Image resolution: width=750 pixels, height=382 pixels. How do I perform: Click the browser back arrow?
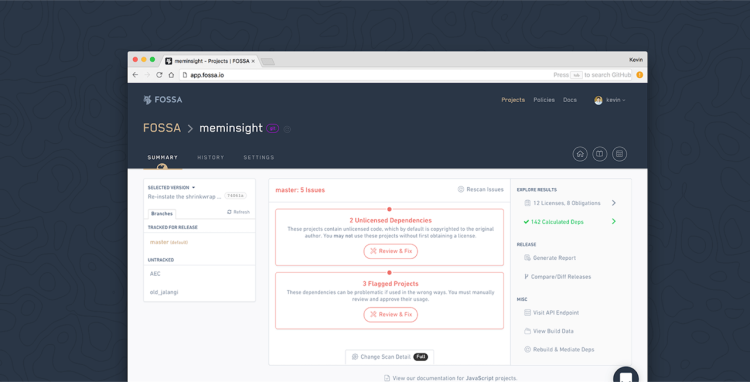(135, 75)
